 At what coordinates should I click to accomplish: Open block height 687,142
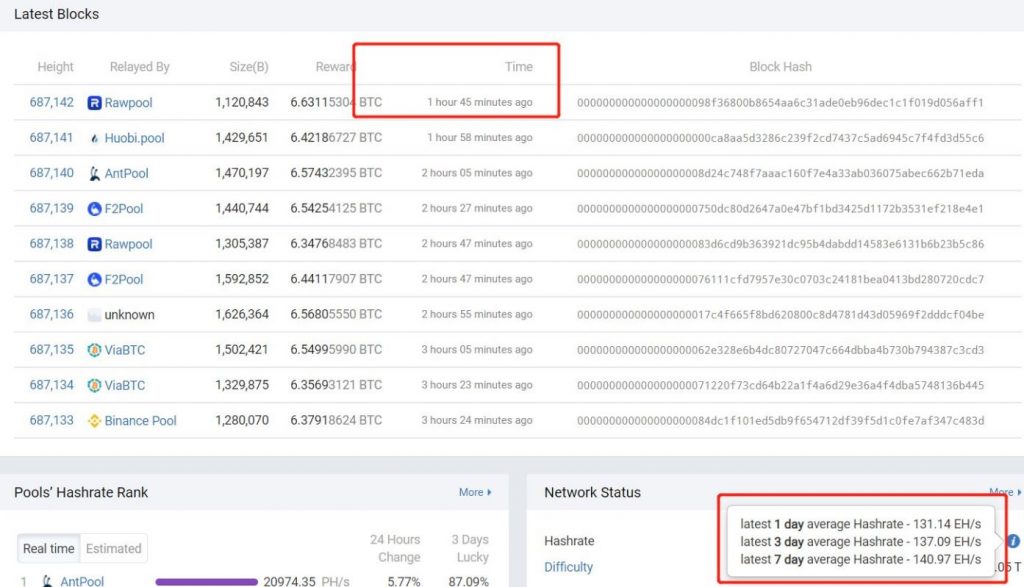(52, 103)
